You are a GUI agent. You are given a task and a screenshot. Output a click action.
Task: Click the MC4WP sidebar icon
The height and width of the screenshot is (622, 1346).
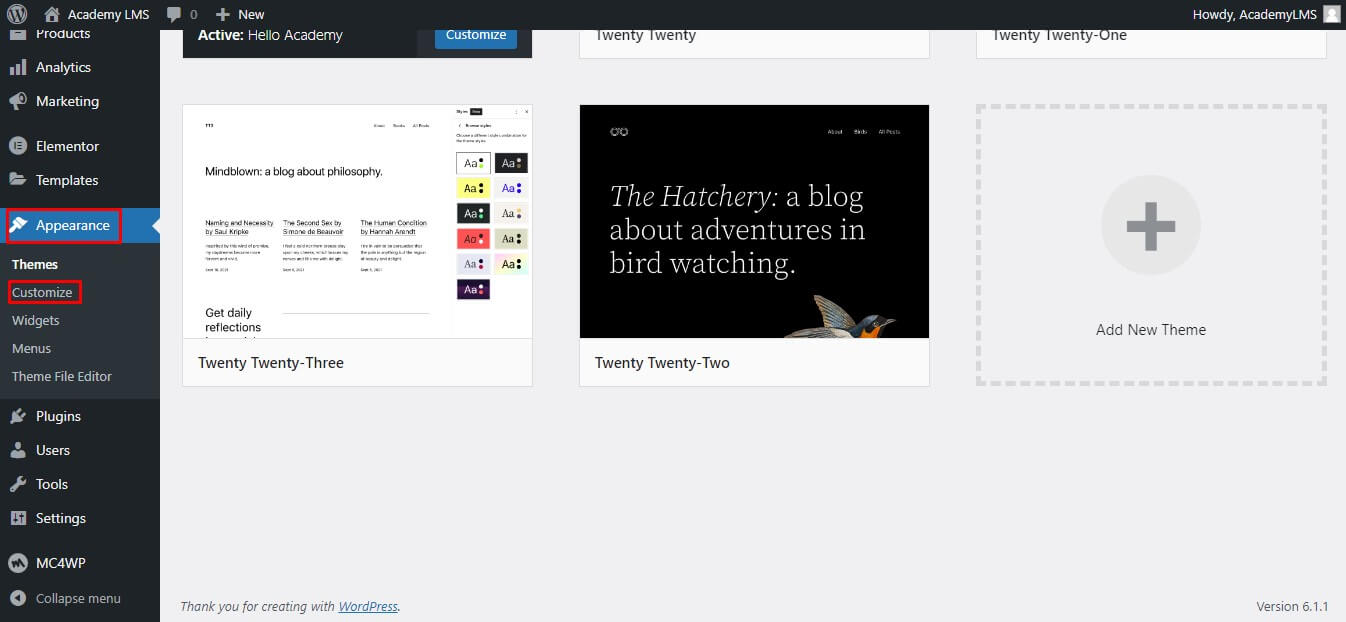pos(18,563)
